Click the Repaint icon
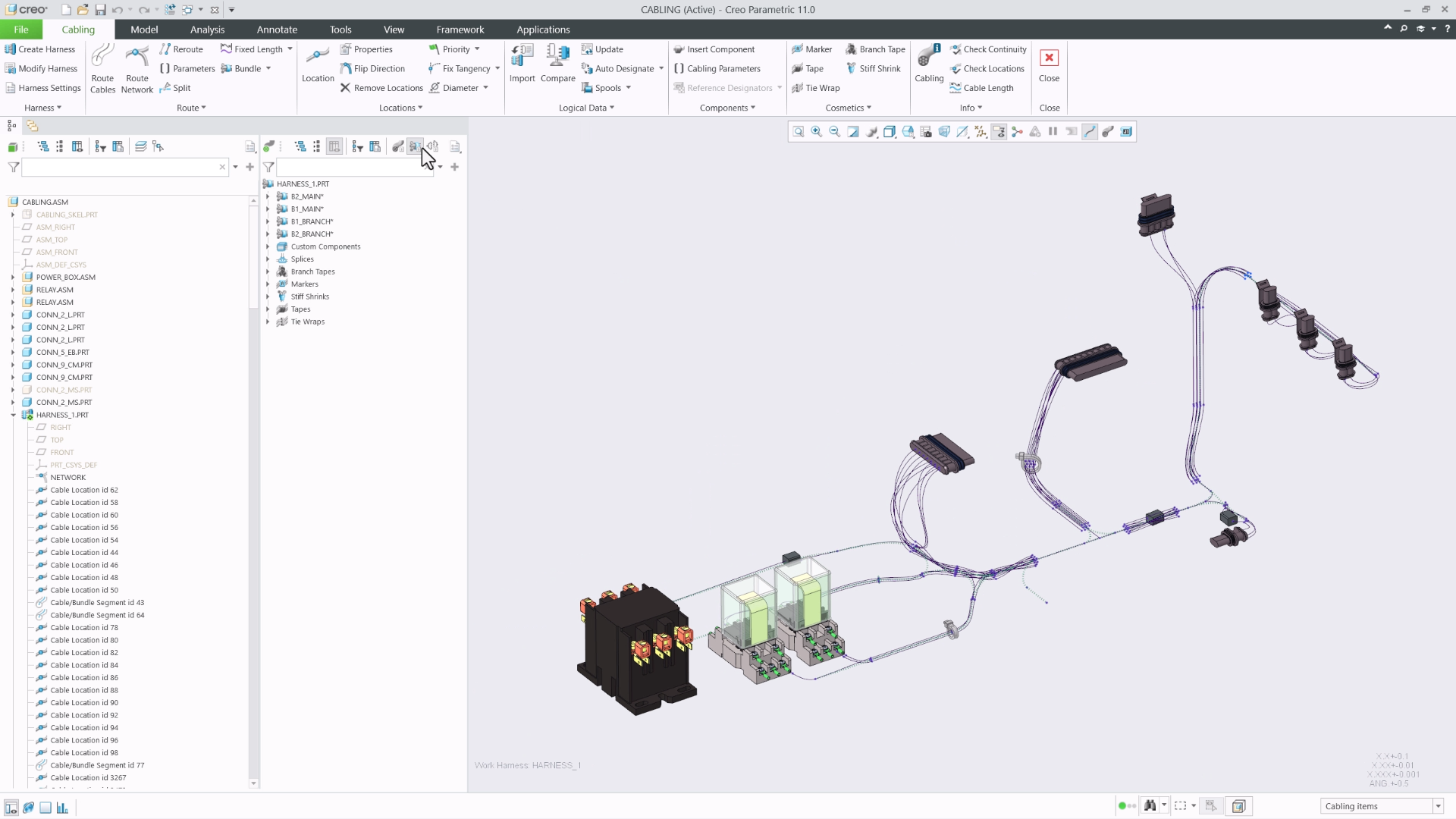Screen dimensions: 1456x819 tap(853, 132)
